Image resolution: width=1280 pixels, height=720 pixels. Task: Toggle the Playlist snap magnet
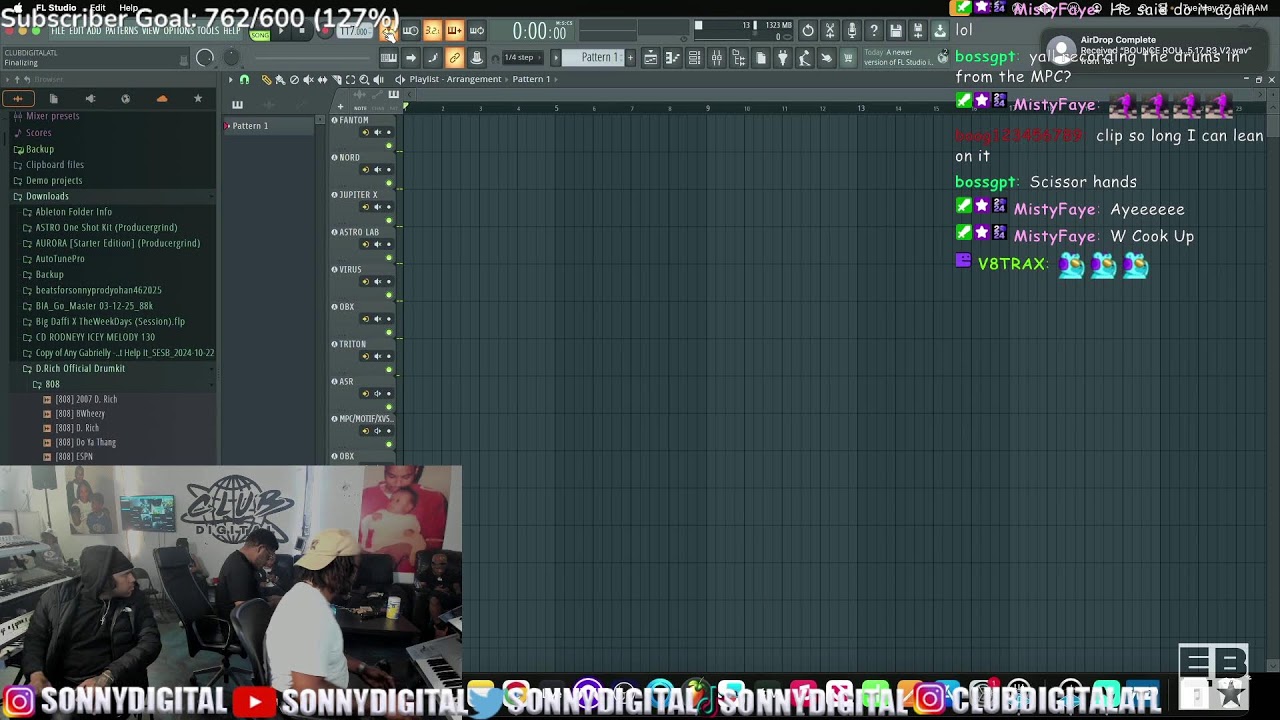pyautogui.click(x=244, y=79)
